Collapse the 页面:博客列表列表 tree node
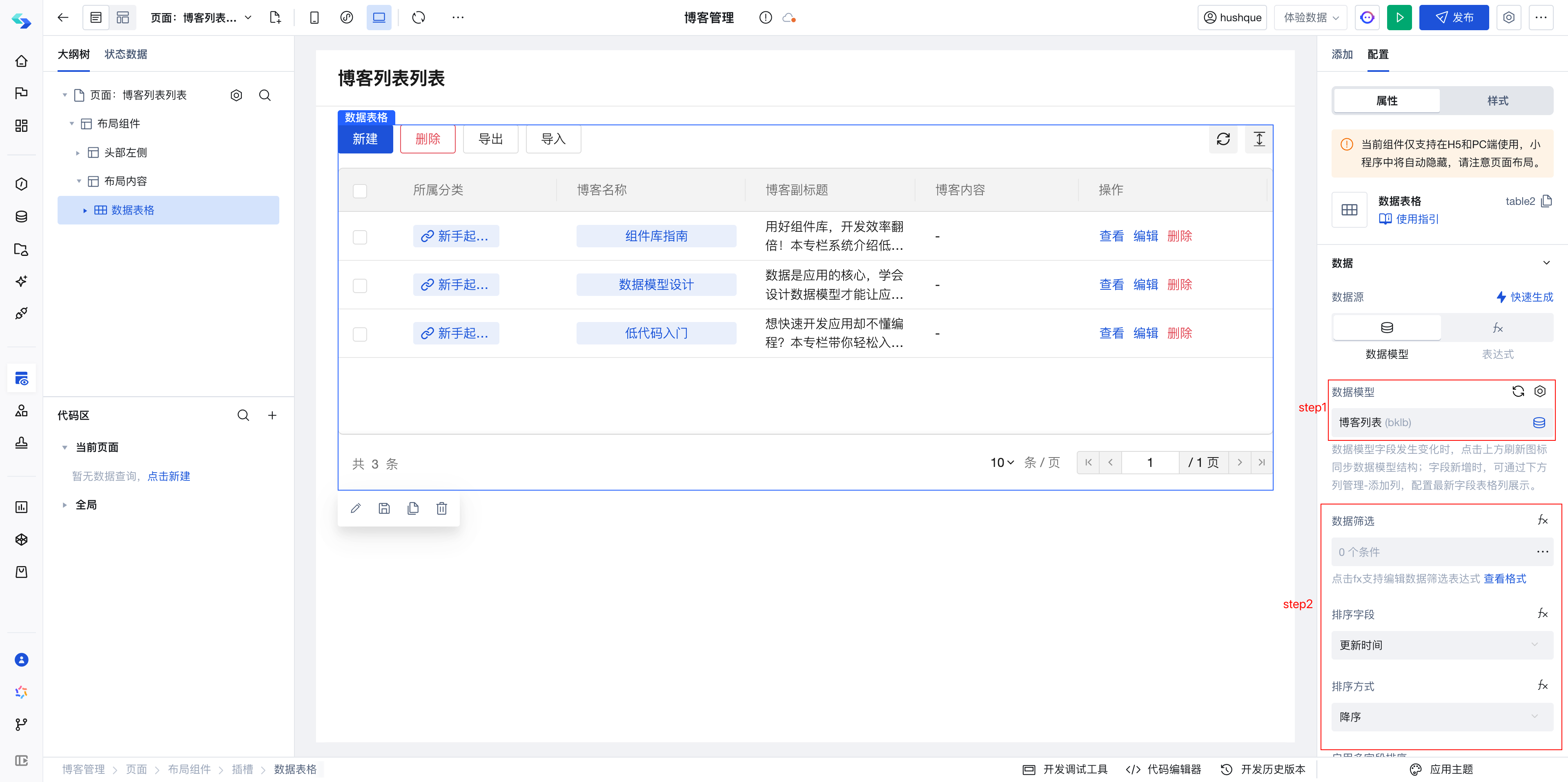1568x782 pixels. (65, 95)
